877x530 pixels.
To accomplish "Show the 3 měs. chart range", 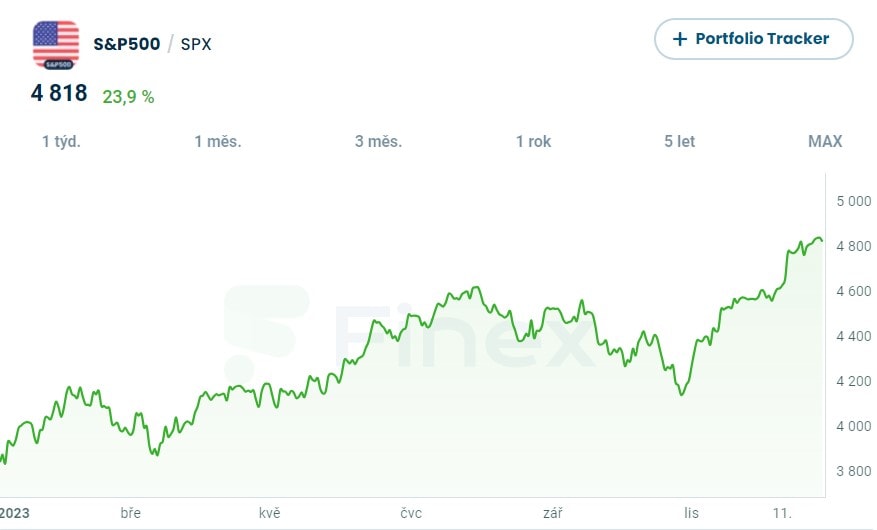I will (378, 141).
